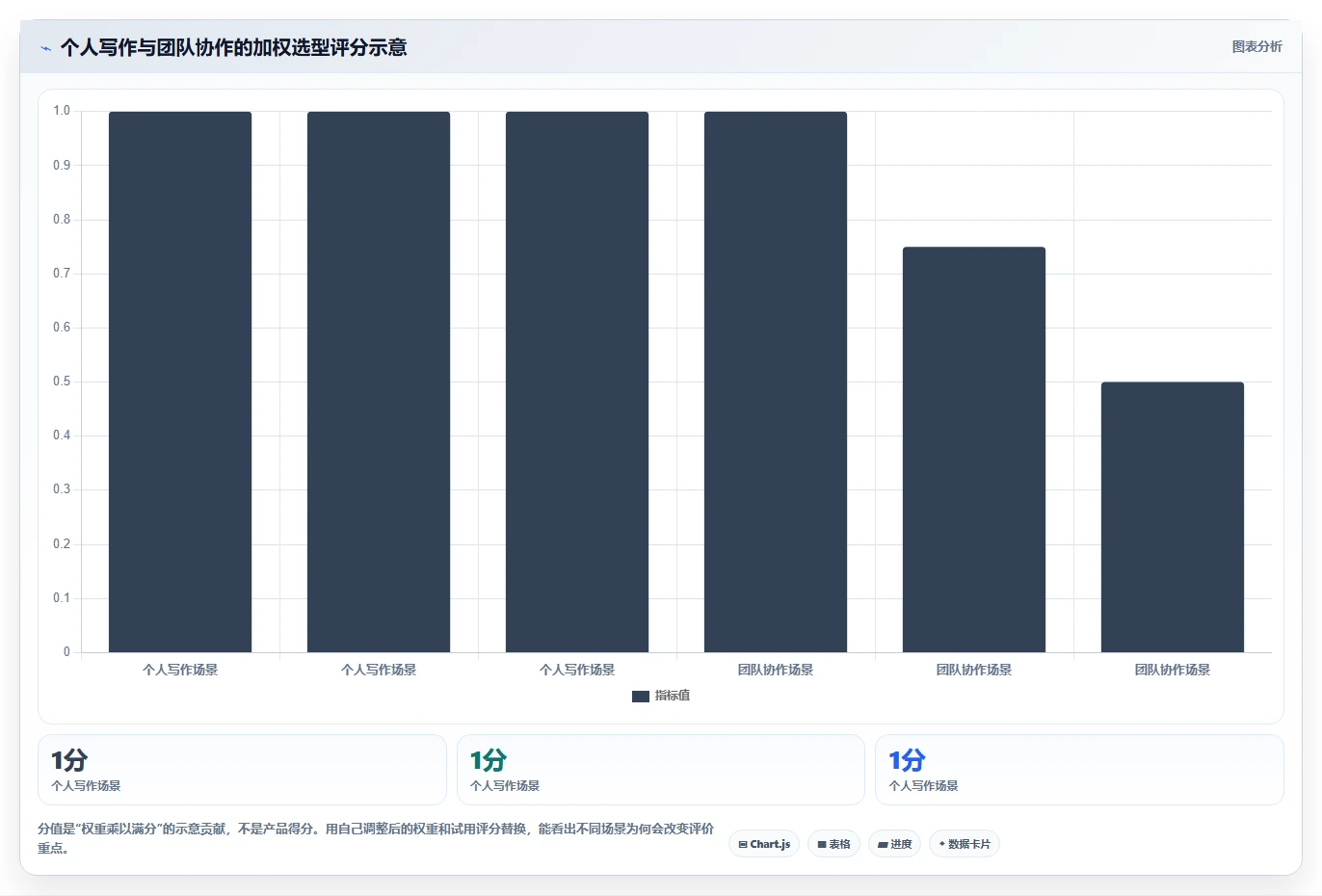Select the 团队协作场景 bar reaching 1.0
The width and height of the screenshot is (1322, 896).
(775, 382)
